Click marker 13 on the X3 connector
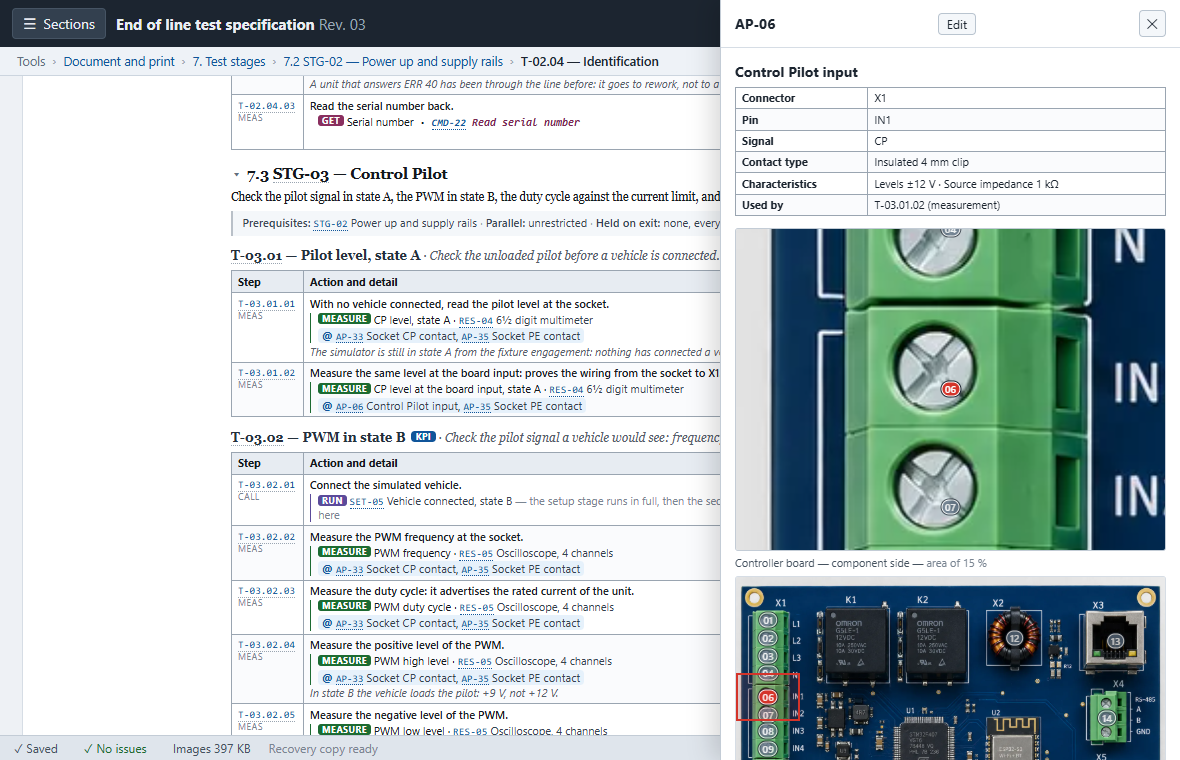1180x760 pixels. coord(1115,641)
